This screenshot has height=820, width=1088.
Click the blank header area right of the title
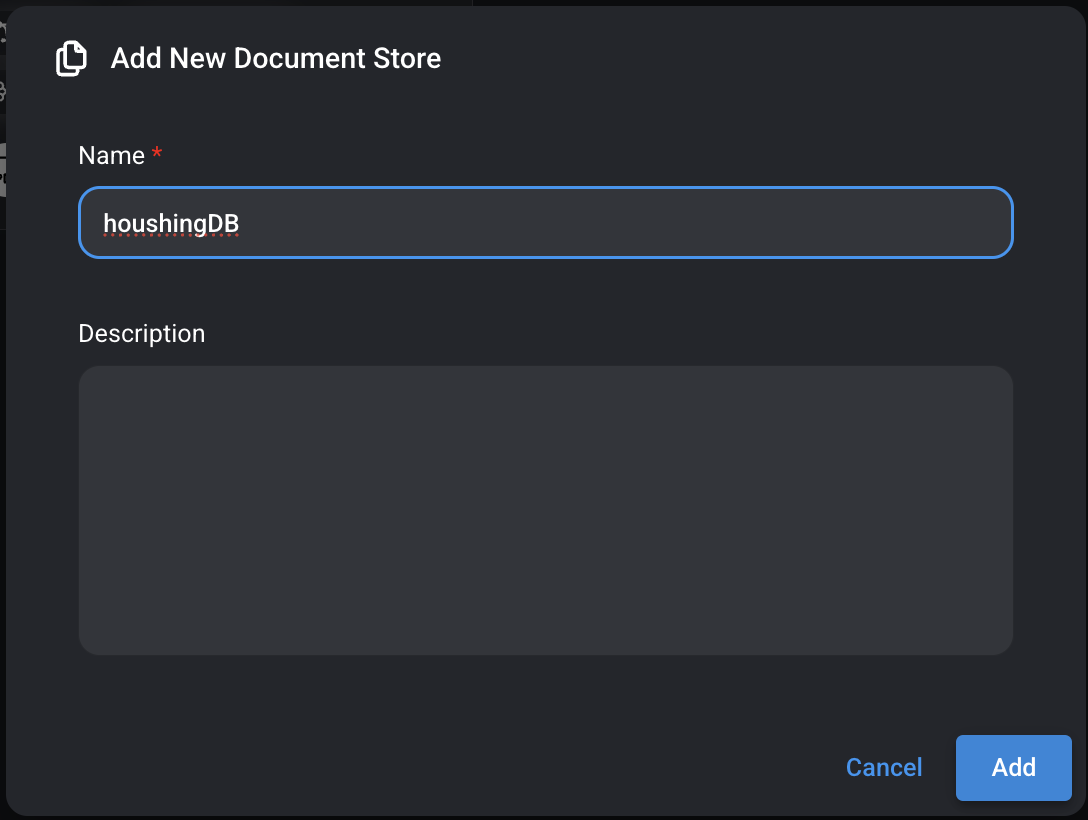coord(750,59)
